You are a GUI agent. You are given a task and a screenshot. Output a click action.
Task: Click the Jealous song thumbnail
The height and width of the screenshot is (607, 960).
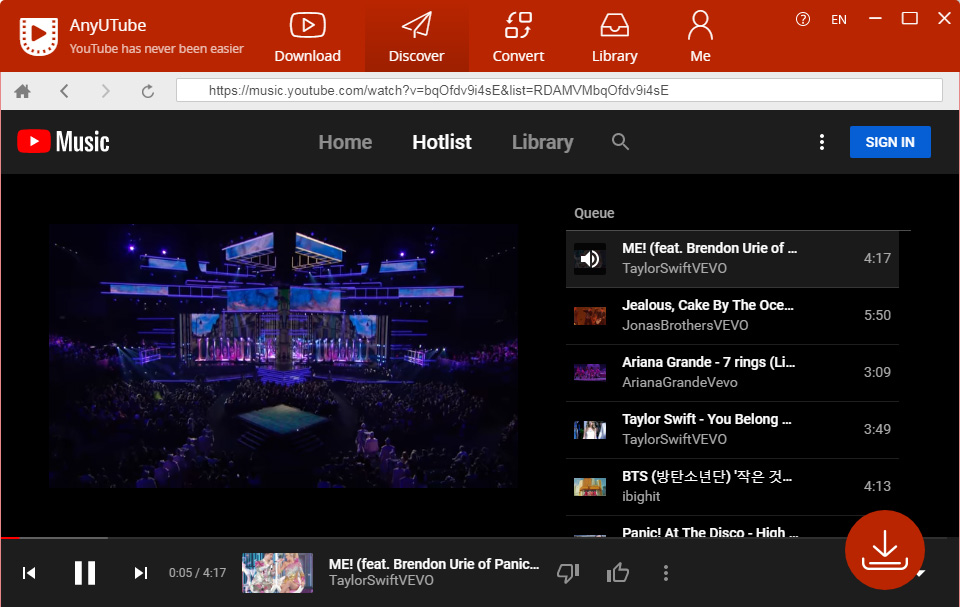pyautogui.click(x=590, y=315)
